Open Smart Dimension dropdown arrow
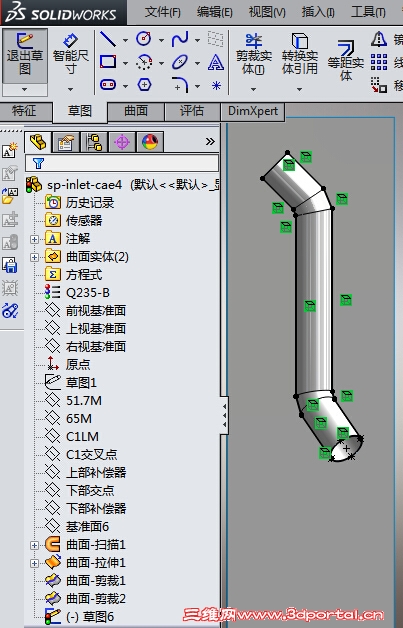The height and width of the screenshot is (628, 403). tap(71, 89)
